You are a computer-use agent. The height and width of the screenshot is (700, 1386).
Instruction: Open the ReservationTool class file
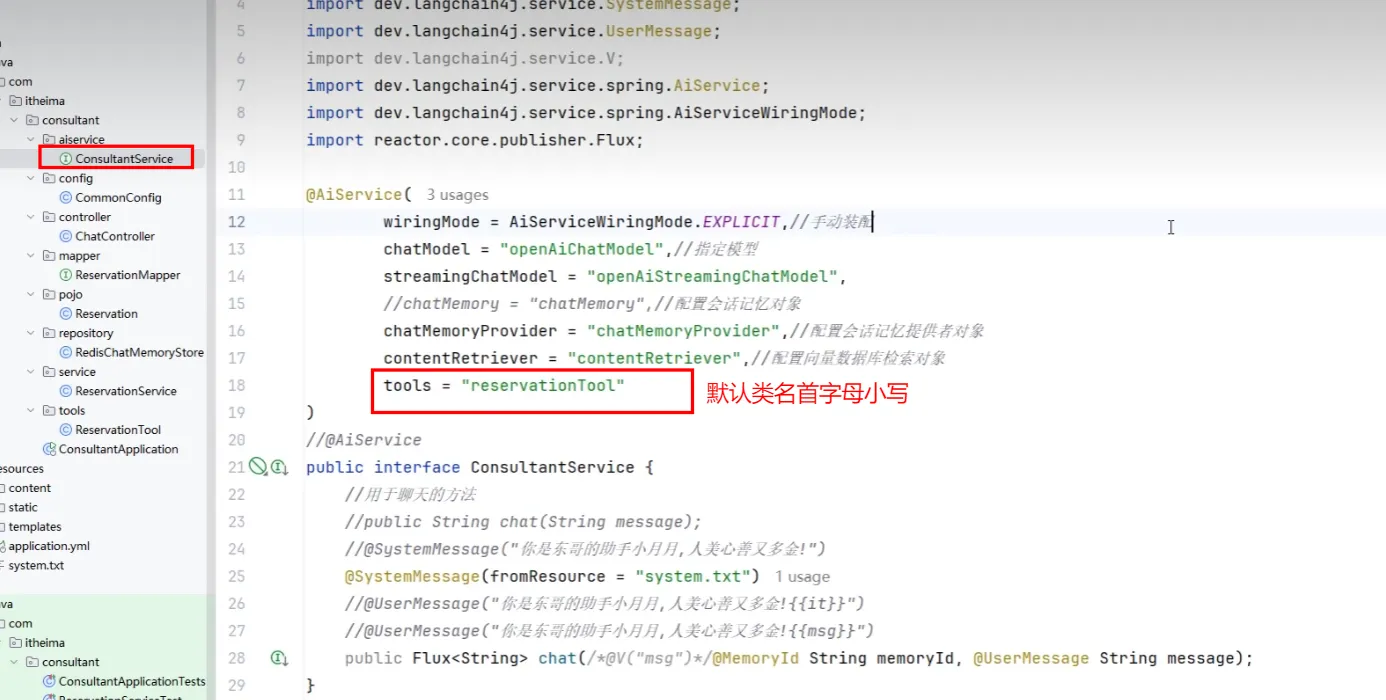point(117,430)
